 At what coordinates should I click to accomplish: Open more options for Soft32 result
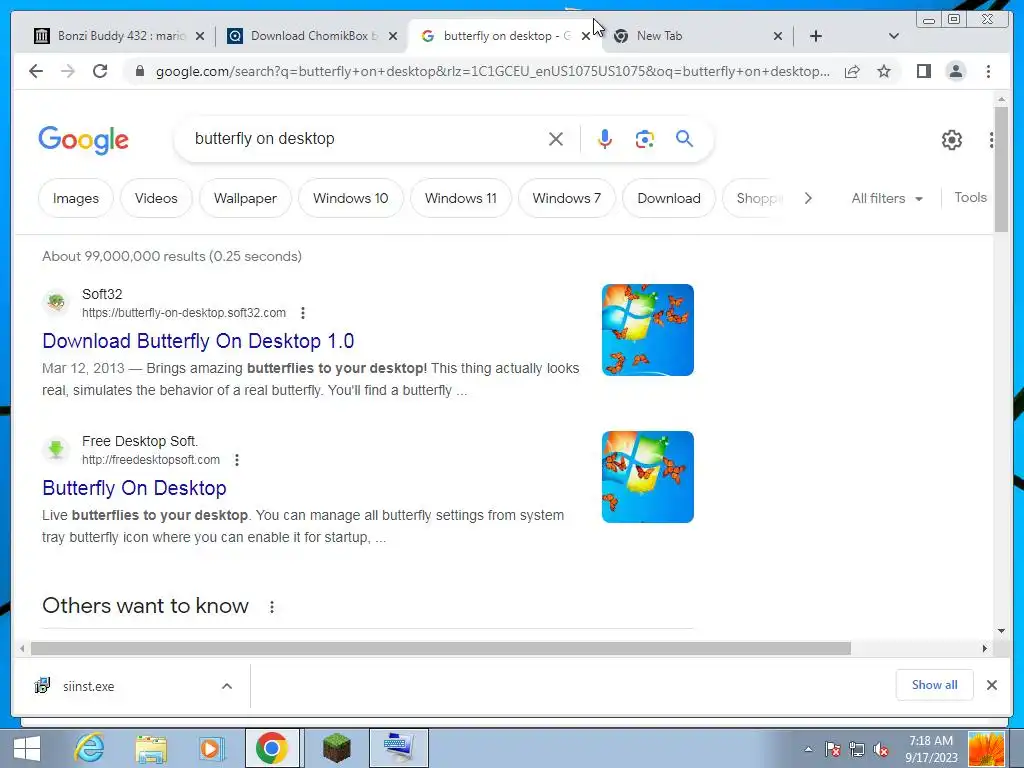point(302,313)
